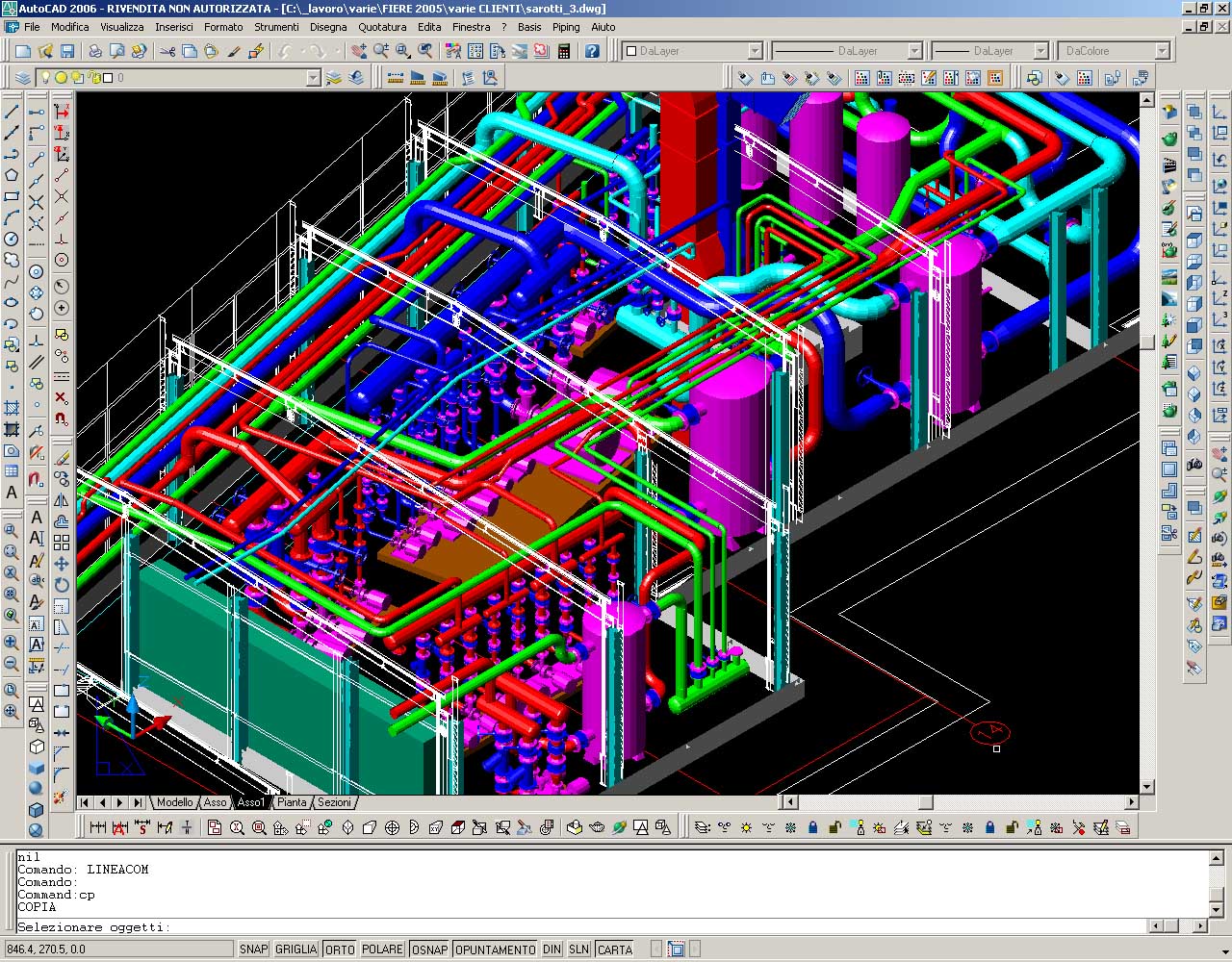Image resolution: width=1232 pixels, height=962 pixels.
Task: Toggle GRIGLIA grid display
Action: [295, 949]
